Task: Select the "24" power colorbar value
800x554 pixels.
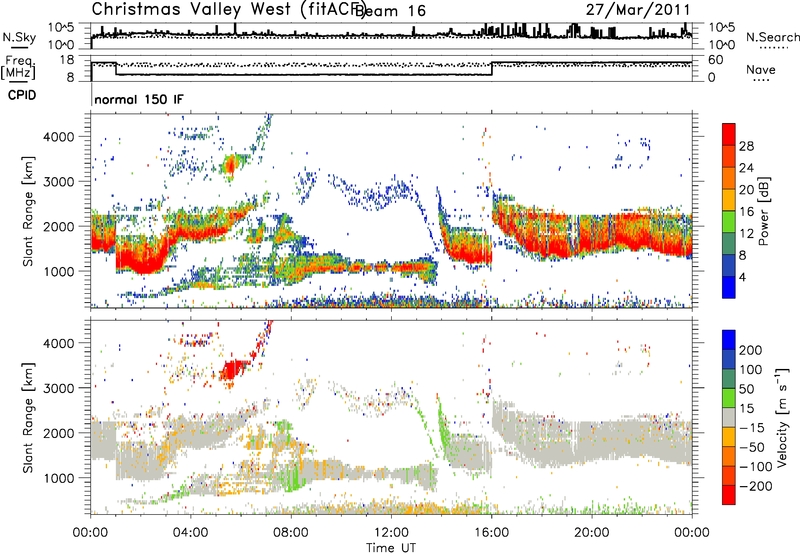Action: pyautogui.click(x=746, y=168)
